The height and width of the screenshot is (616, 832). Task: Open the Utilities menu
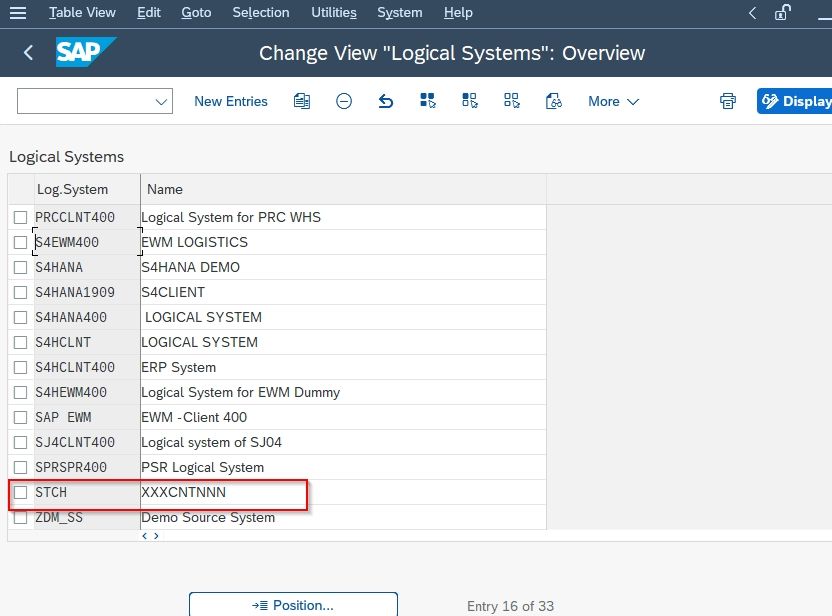pos(334,13)
